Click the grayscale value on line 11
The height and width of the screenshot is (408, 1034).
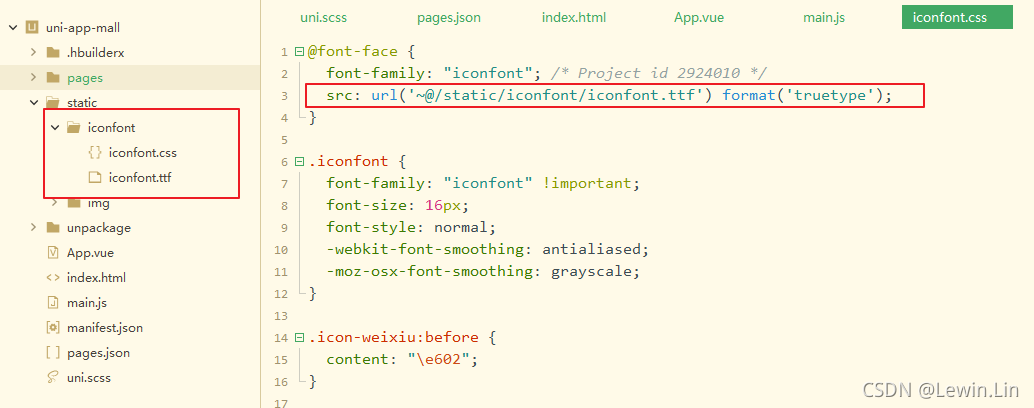(592, 272)
